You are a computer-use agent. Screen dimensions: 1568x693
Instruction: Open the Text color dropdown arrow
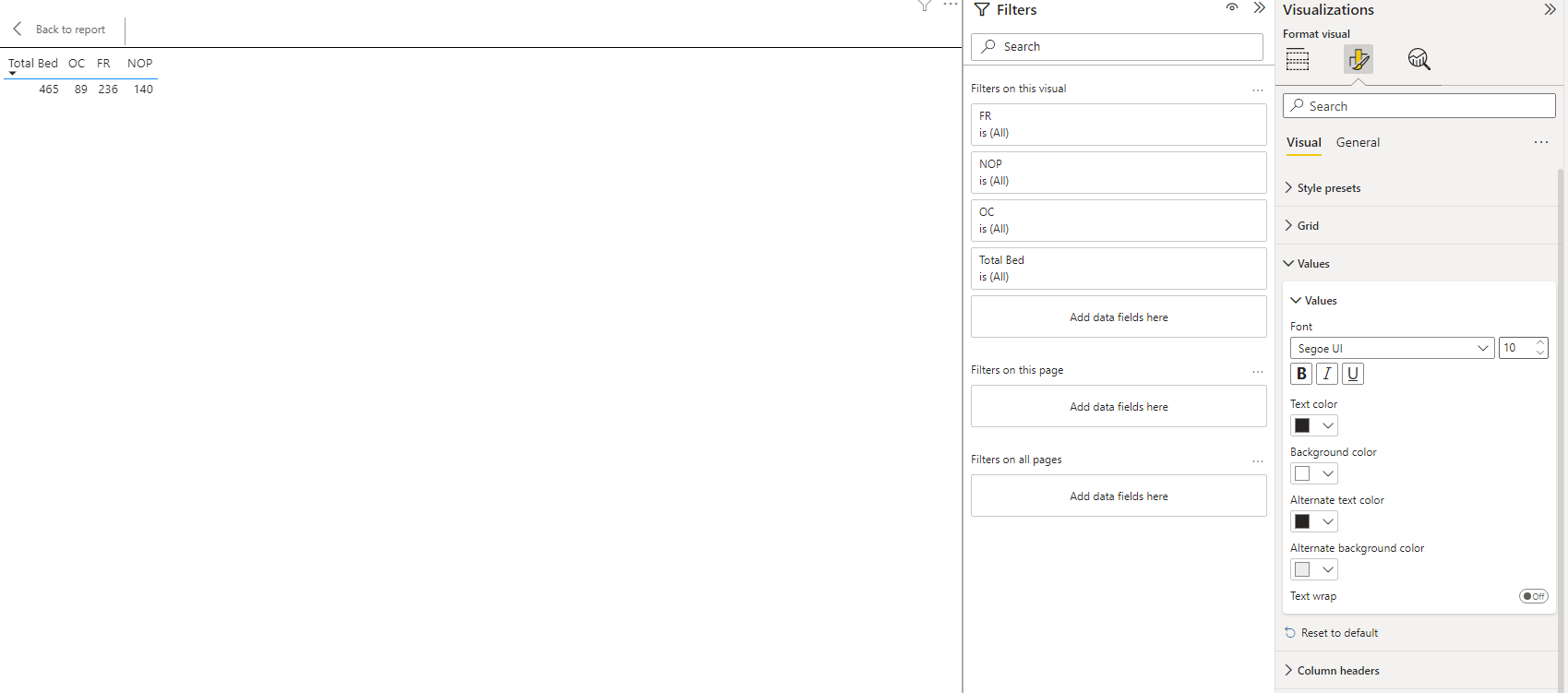[x=1327, y=425]
